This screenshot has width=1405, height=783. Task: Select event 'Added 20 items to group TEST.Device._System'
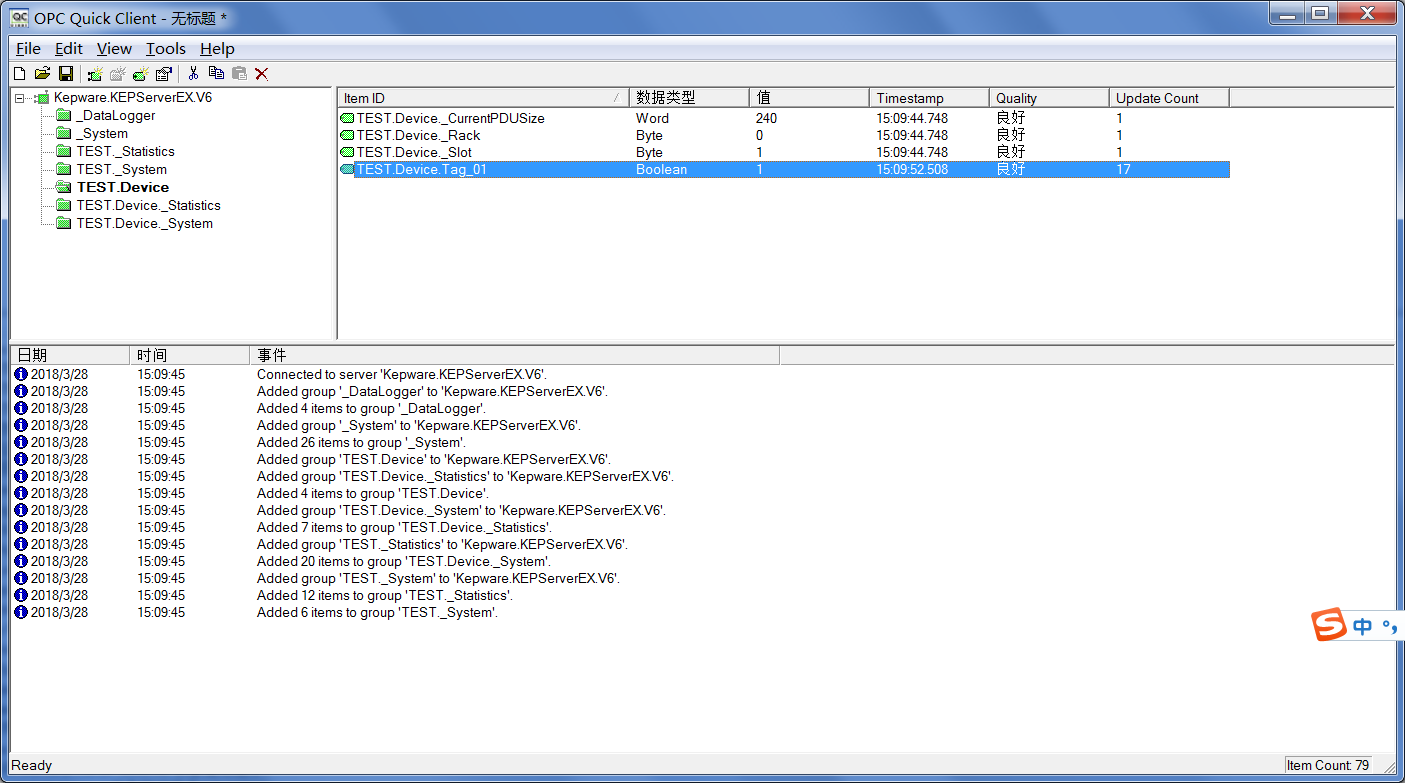404,561
